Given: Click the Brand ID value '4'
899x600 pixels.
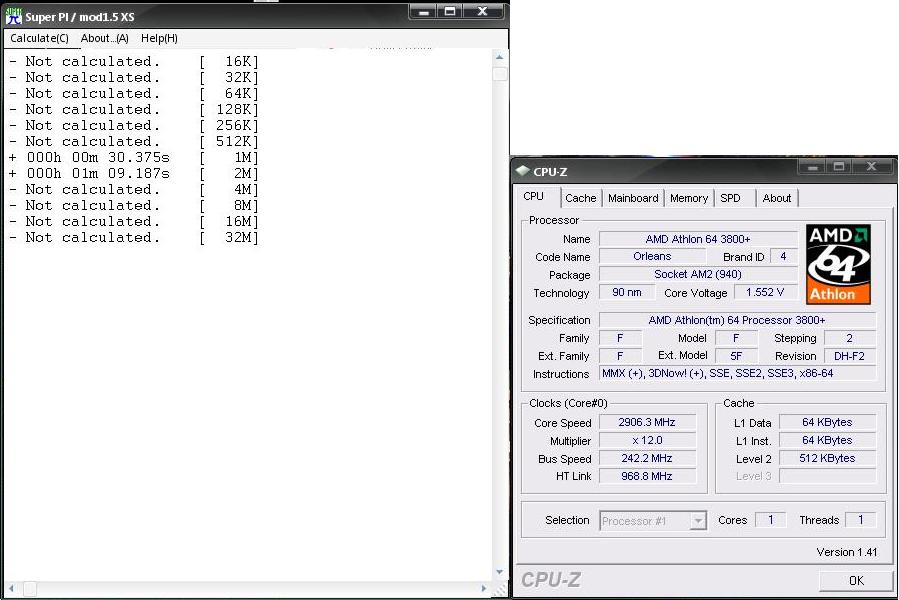Looking at the screenshot, I should point(783,256).
